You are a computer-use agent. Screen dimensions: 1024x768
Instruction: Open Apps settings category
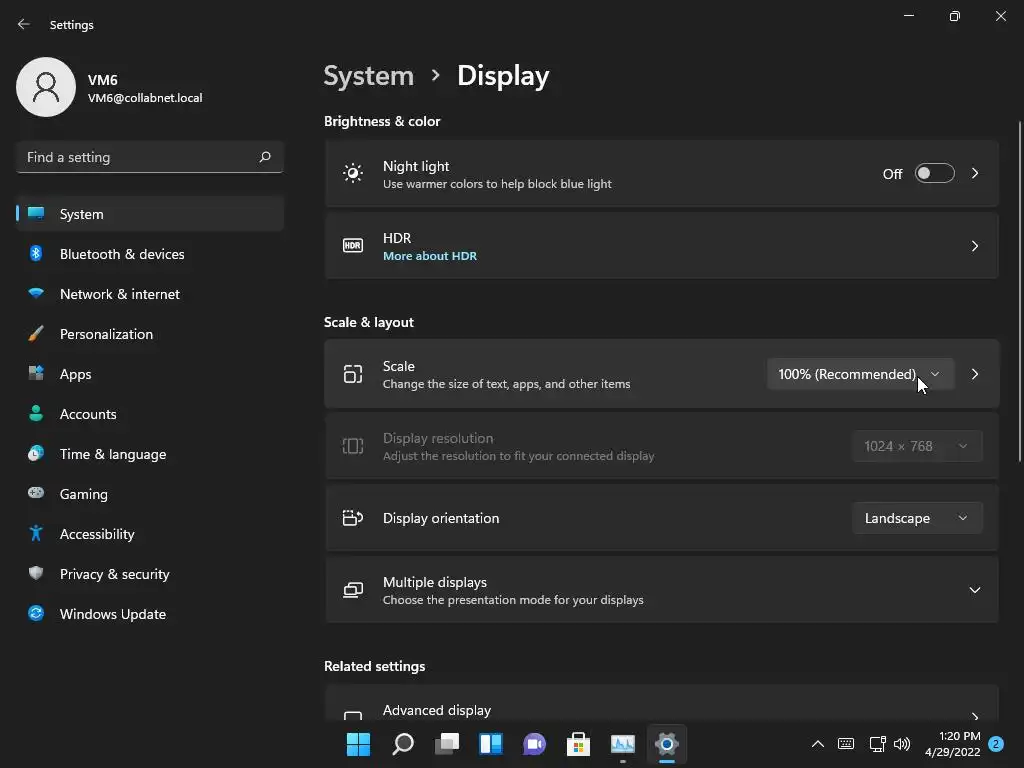(150, 374)
